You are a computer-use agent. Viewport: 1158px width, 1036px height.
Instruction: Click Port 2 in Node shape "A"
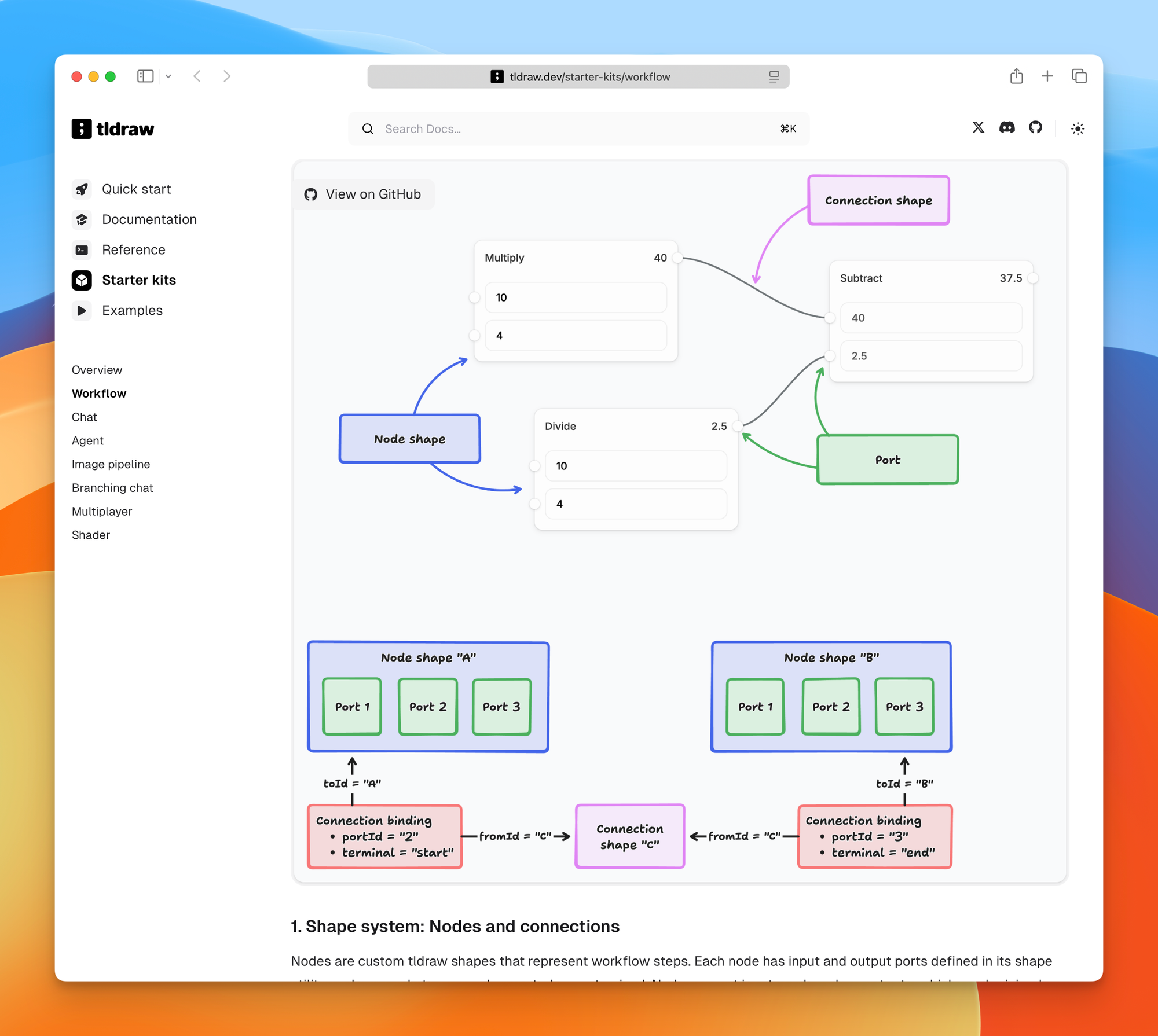(428, 707)
